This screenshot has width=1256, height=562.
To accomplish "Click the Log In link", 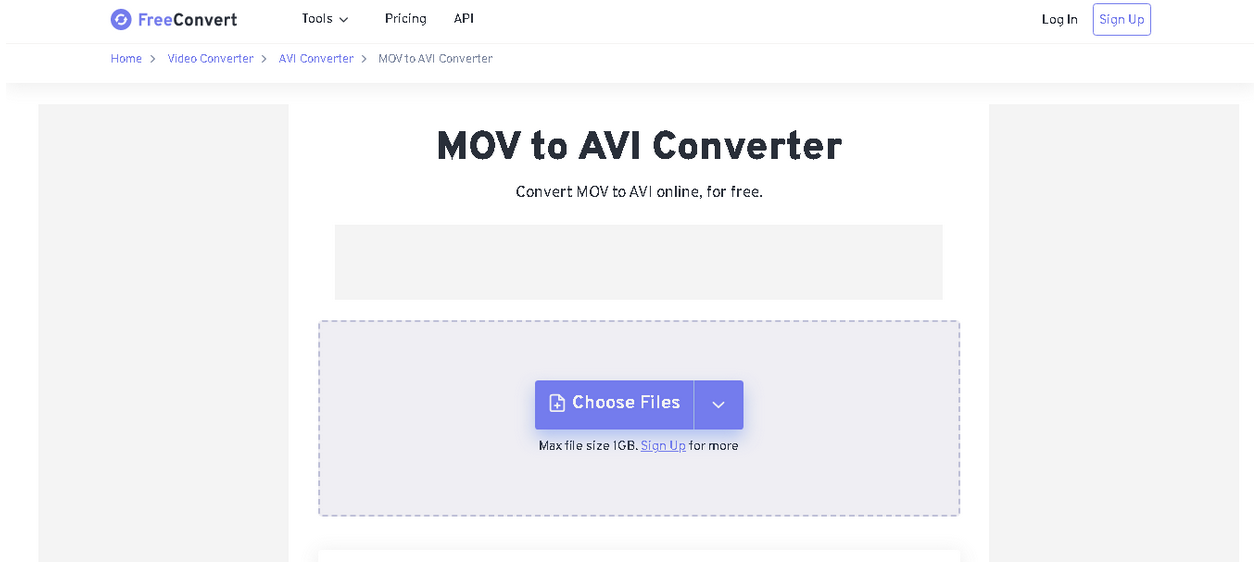I will coord(1059,19).
